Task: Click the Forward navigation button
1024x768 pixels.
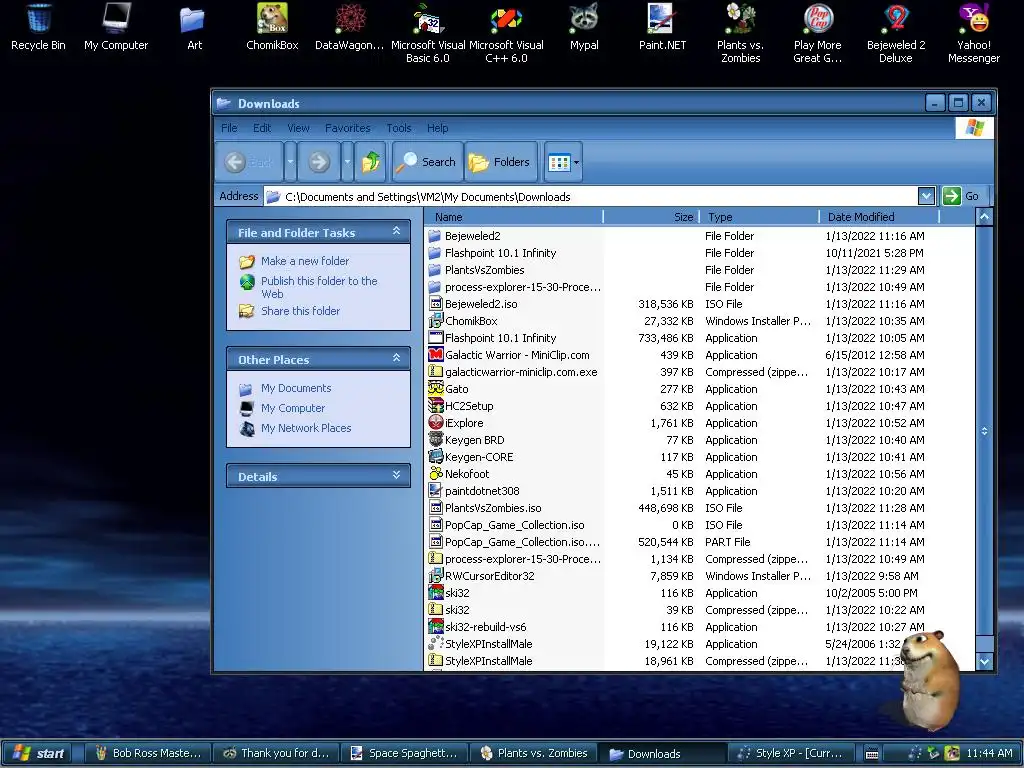Action: (319, 162)
